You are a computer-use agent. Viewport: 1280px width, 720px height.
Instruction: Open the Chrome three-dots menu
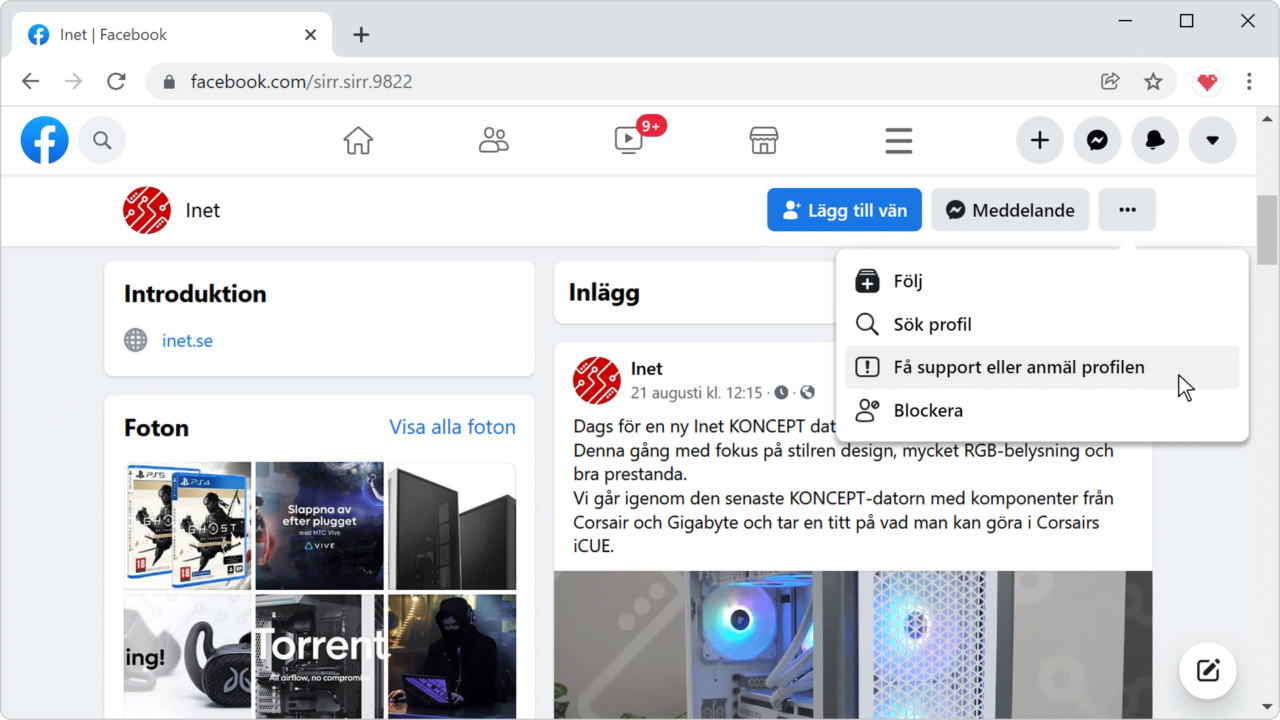click(1249, 81)
